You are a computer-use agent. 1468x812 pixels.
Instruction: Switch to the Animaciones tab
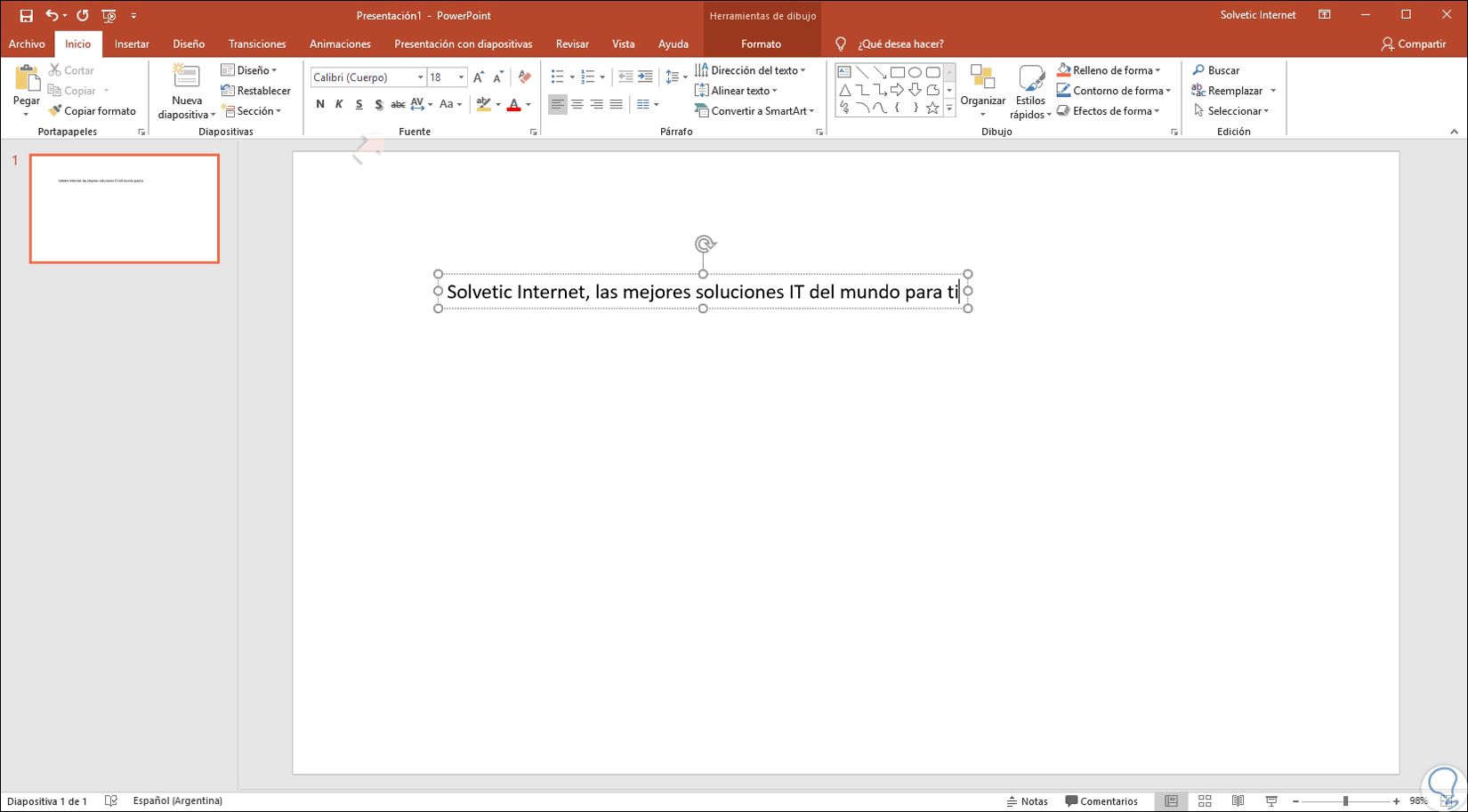click(x=340, y=44)
